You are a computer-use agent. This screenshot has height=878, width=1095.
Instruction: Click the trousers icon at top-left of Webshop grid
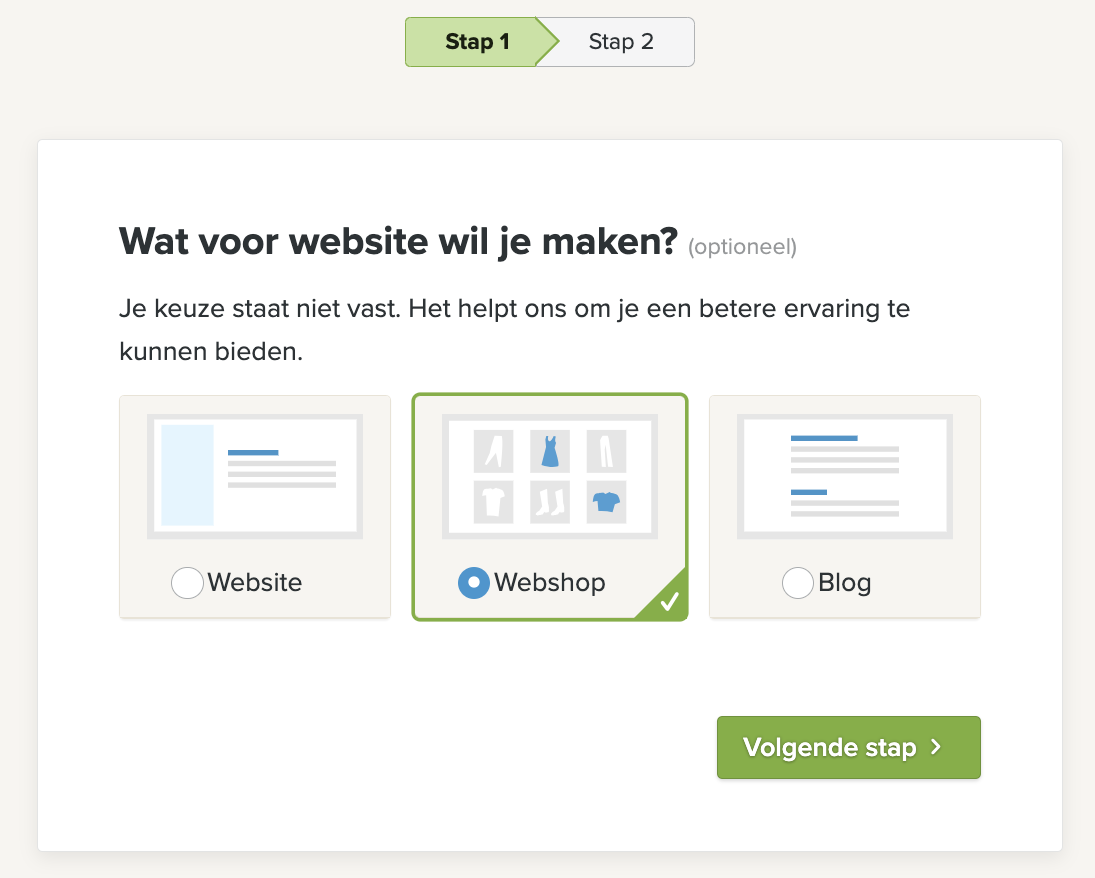(x=494, y=451)
